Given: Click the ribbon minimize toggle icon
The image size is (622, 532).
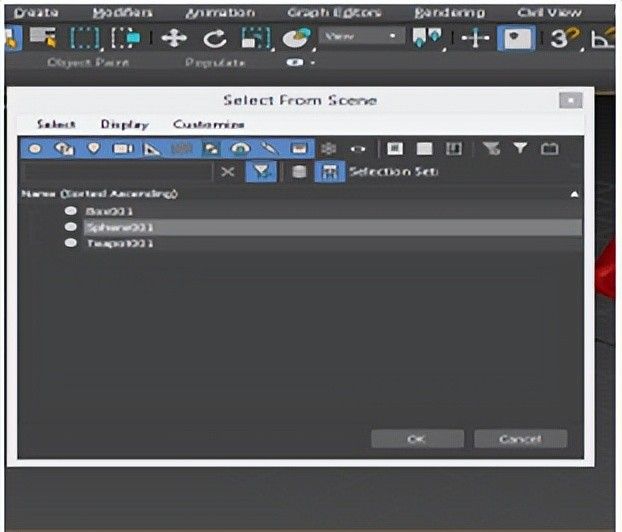Looking at the screenshot, I should pyautogui.click(x=294, y=63).
